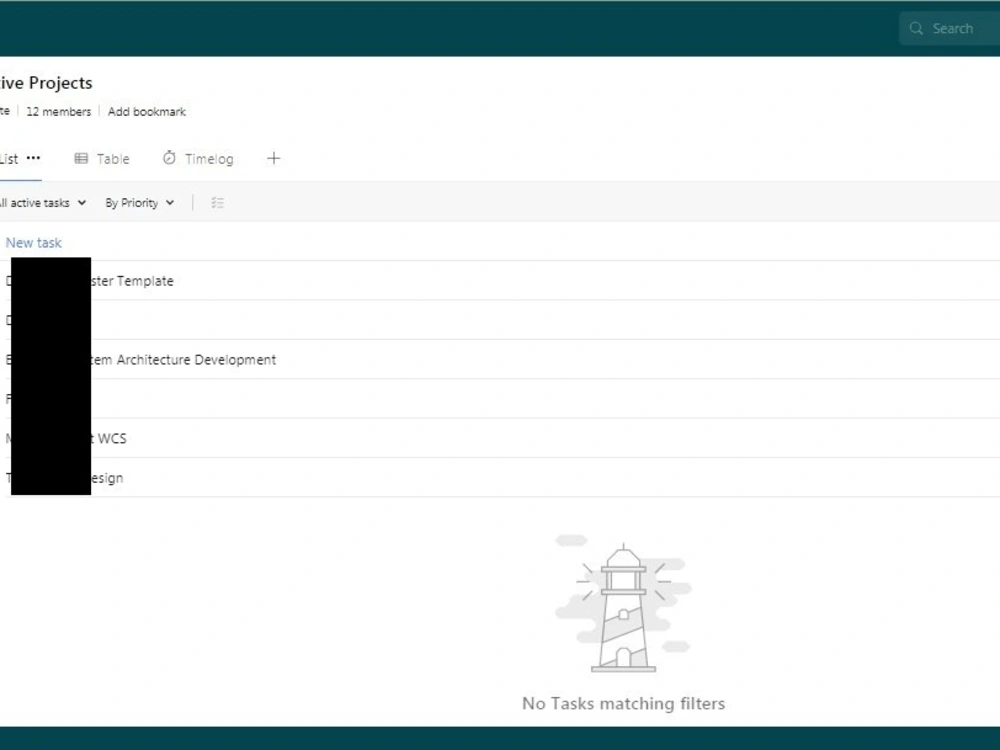Click the Timelog stopwatch icon
The image size is (1000, 750).
click(x=169, y=158)
